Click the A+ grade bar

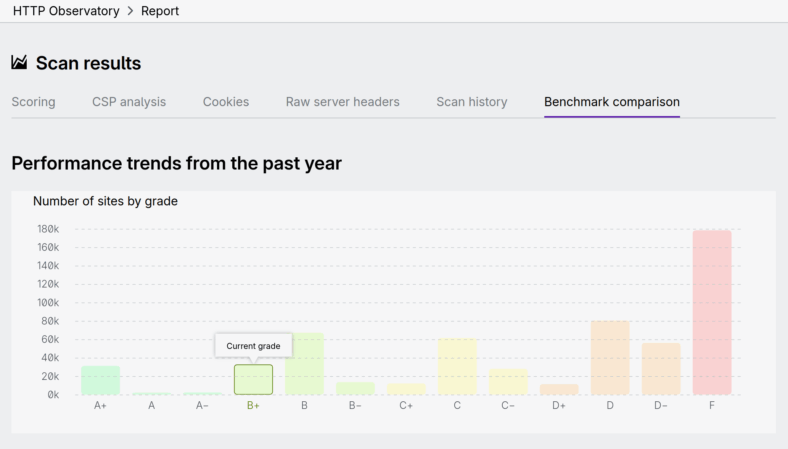pyautogui.click(x=100, y=380)
